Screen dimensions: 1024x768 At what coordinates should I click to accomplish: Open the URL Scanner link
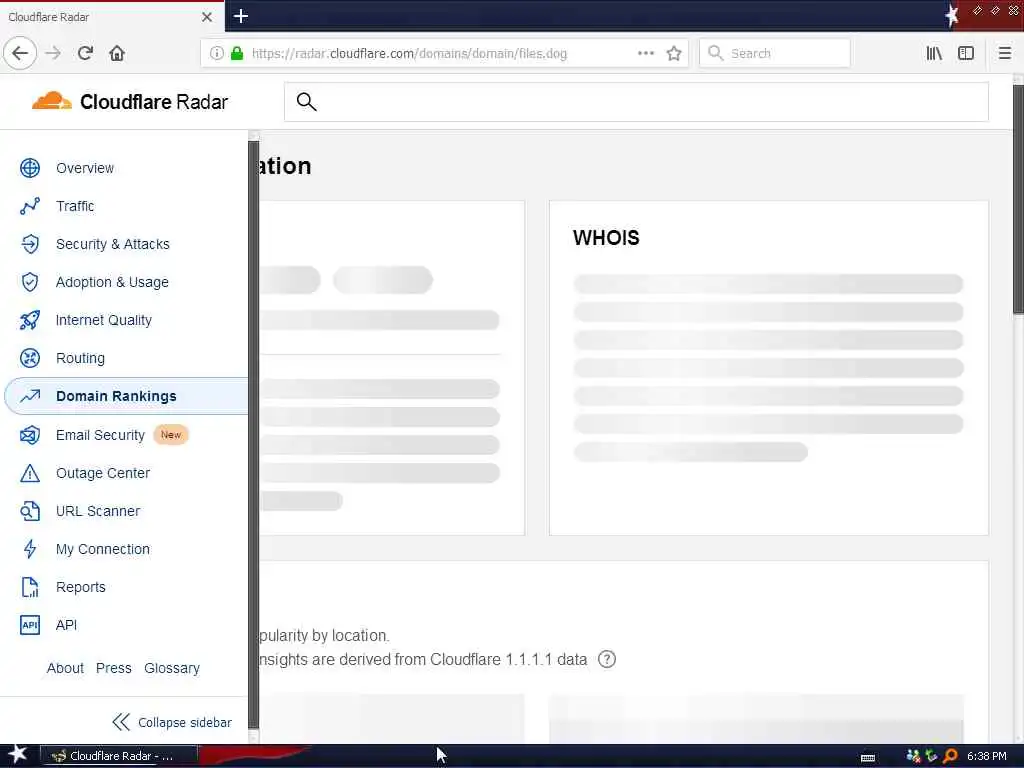pyautogui.click(x=98, y=511)
